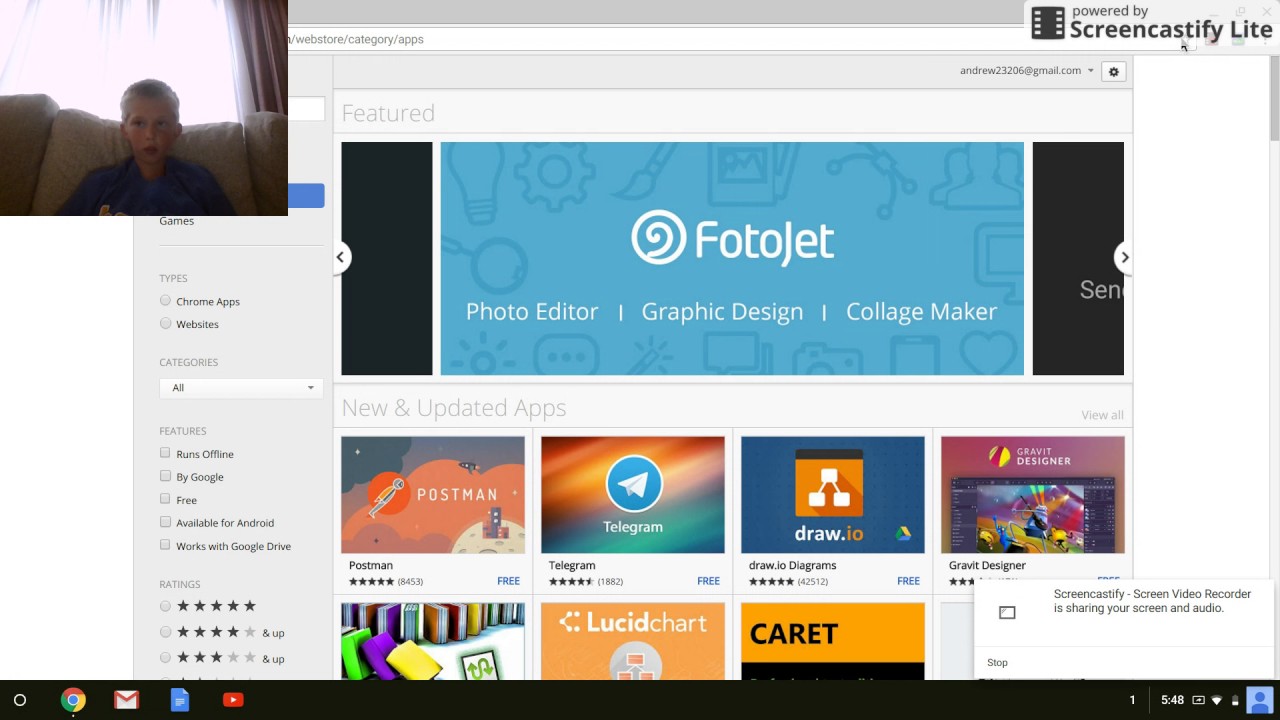Select the Games sidebar item

(177, 221)
